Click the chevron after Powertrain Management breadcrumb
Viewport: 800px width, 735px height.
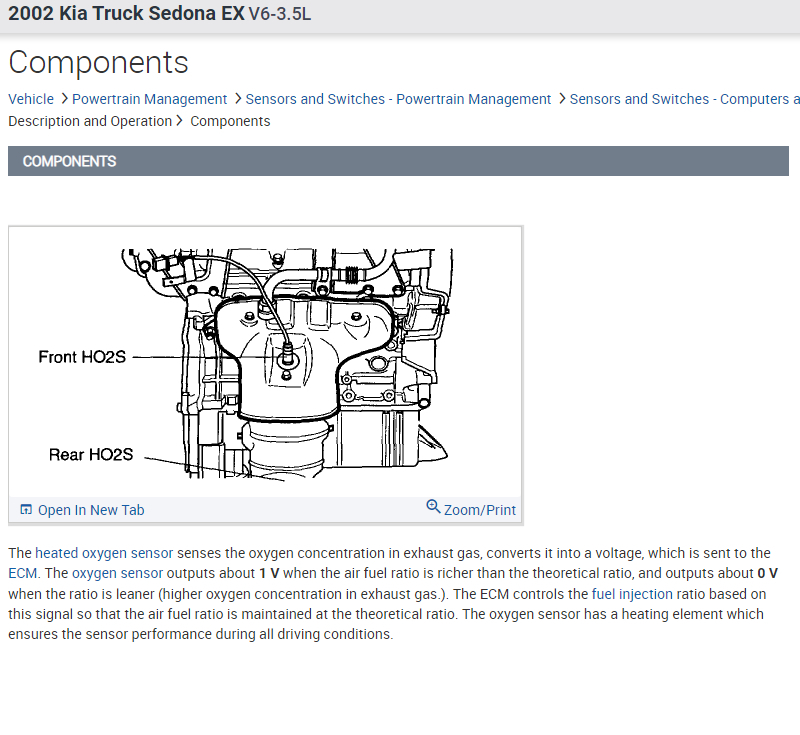pyautogui.click(x=238, y=98)
